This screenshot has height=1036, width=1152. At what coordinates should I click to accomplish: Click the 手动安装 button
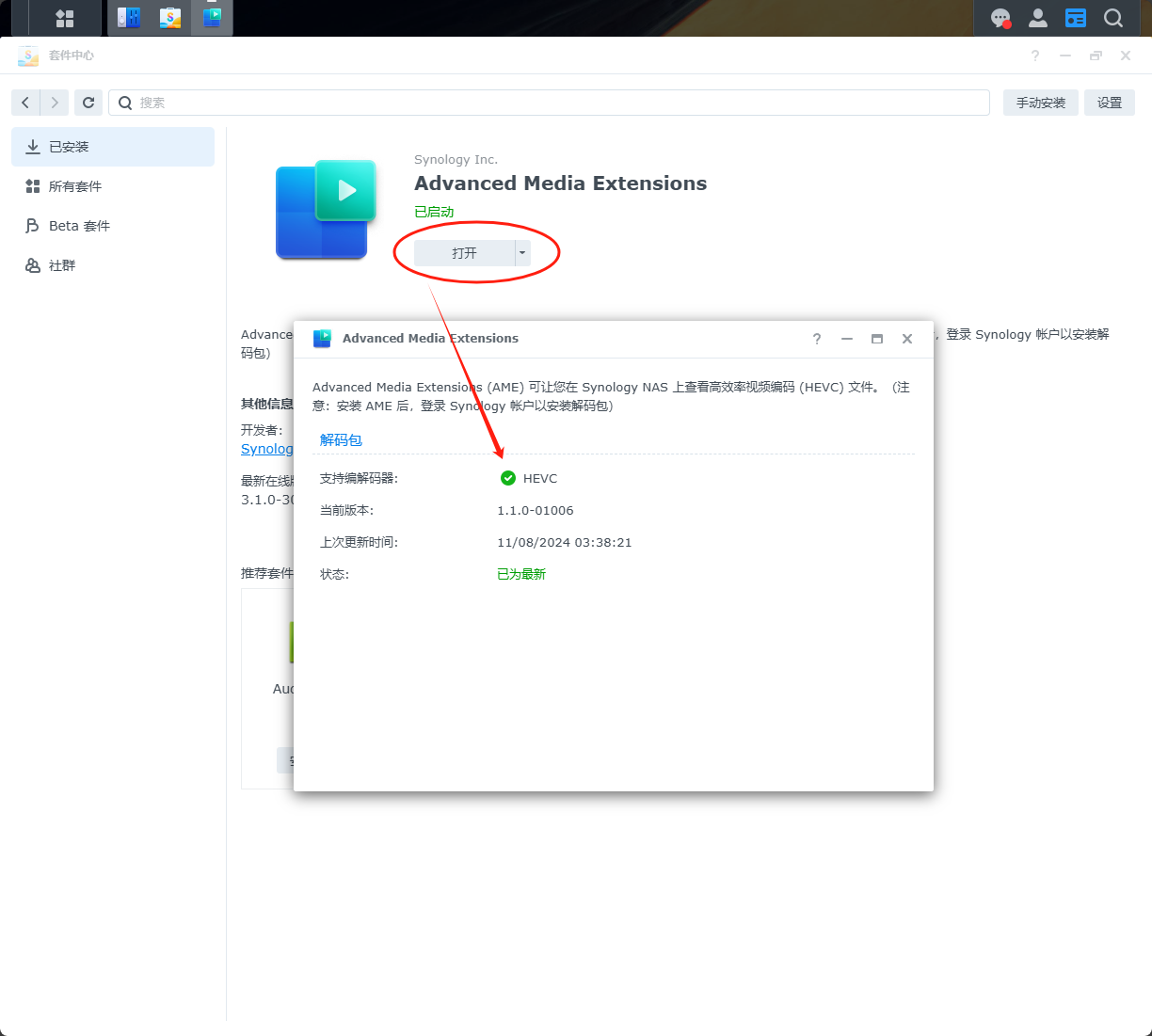pos(1041,103)
